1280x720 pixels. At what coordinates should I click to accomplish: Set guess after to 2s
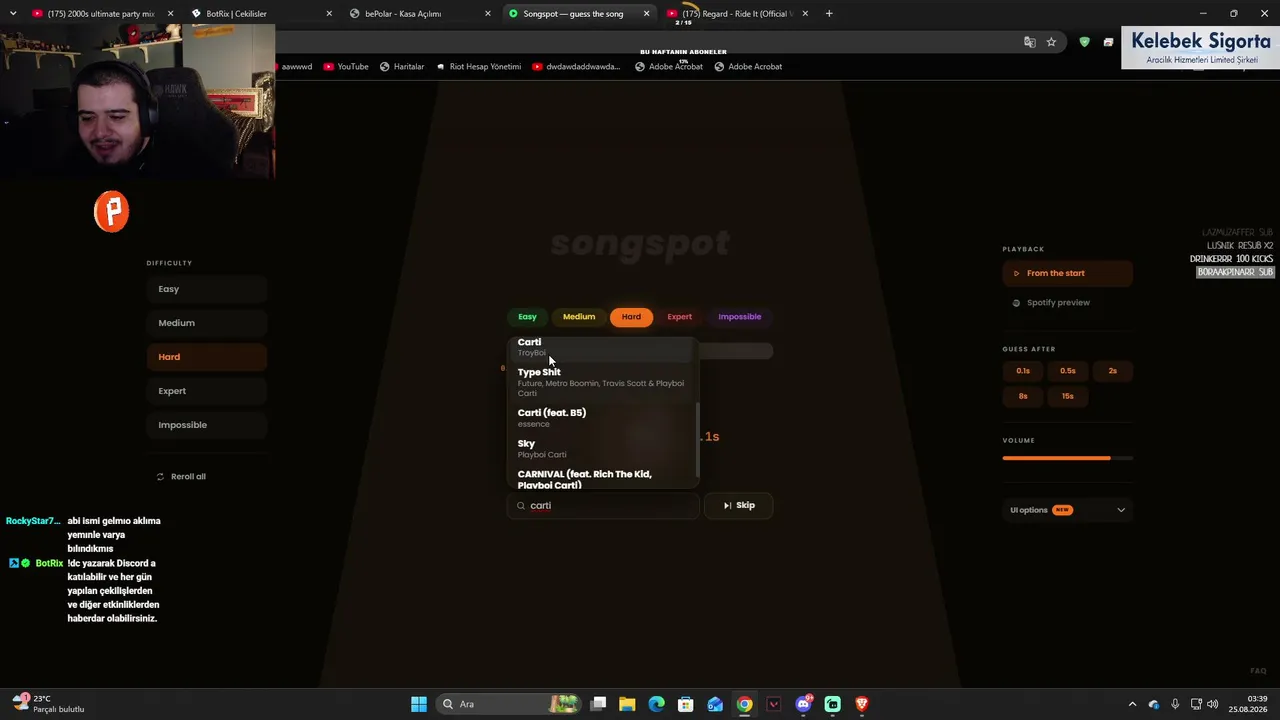click(x=1113, y=371)
